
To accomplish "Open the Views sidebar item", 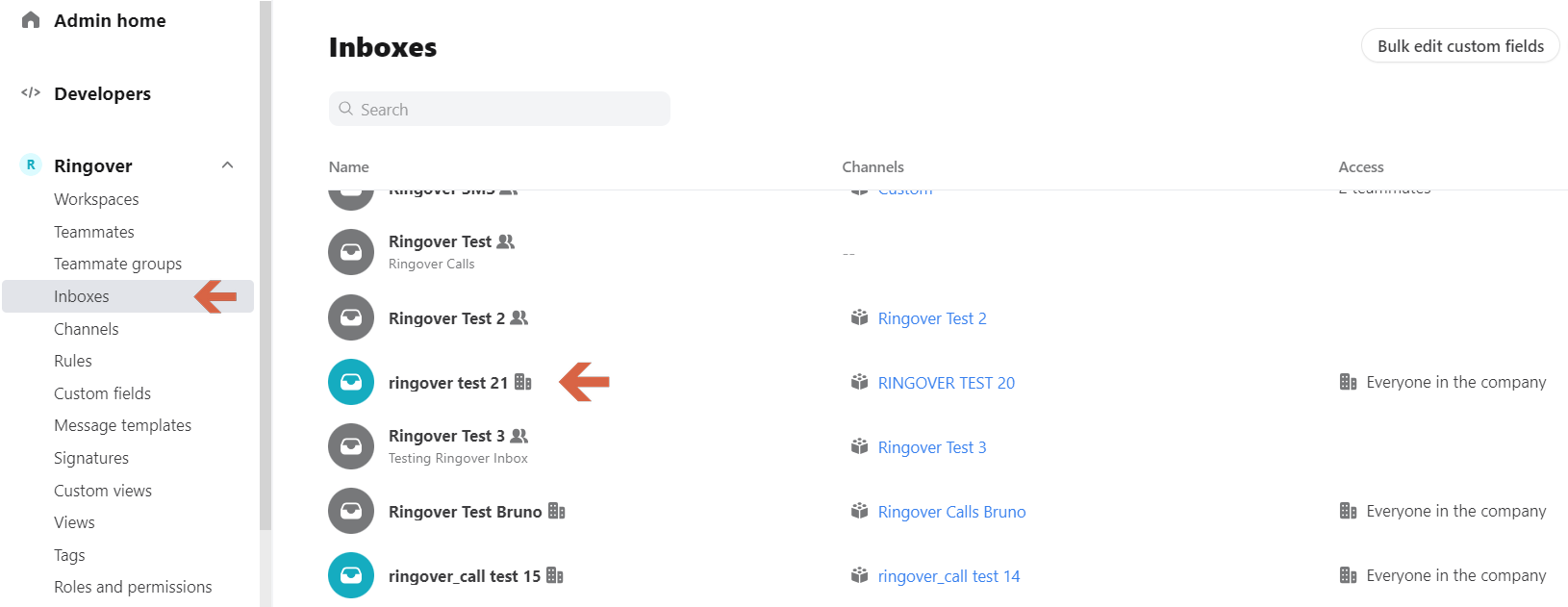I will (x=74, y=522).
